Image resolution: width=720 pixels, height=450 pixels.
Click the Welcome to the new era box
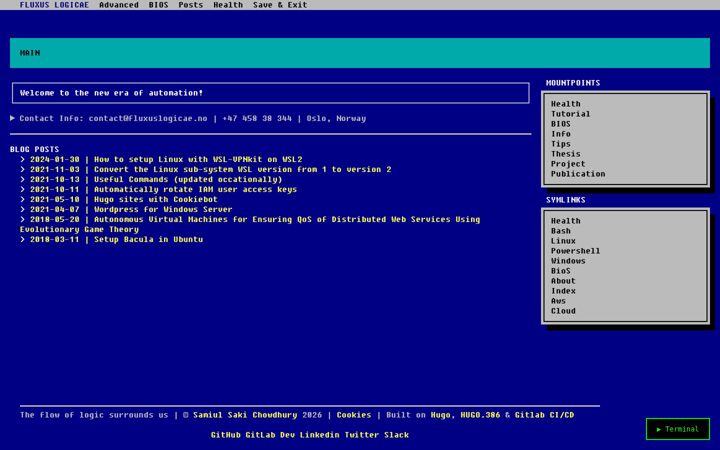click(x=270, y=93)
